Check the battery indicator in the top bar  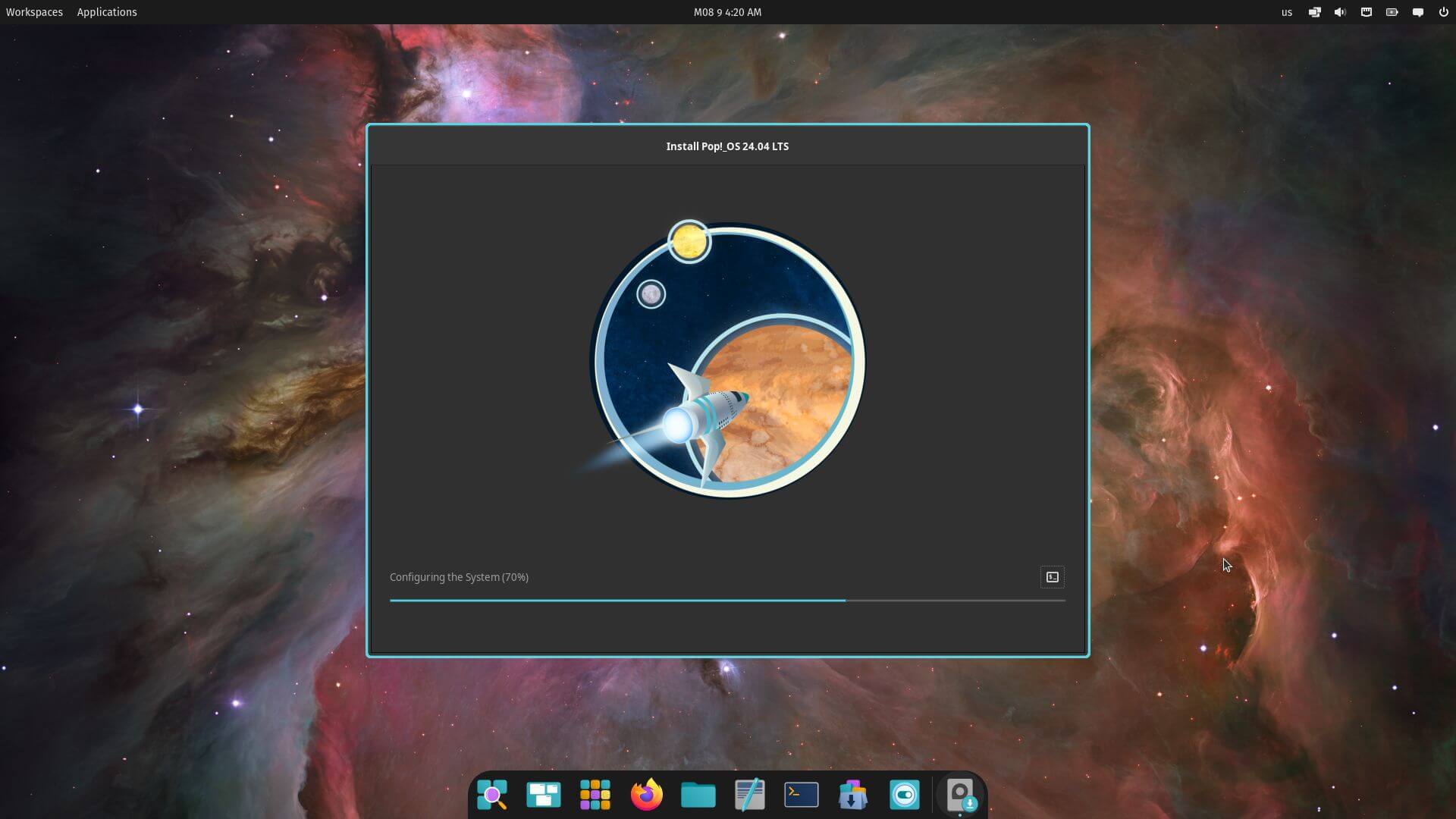tap(1392, 11)
